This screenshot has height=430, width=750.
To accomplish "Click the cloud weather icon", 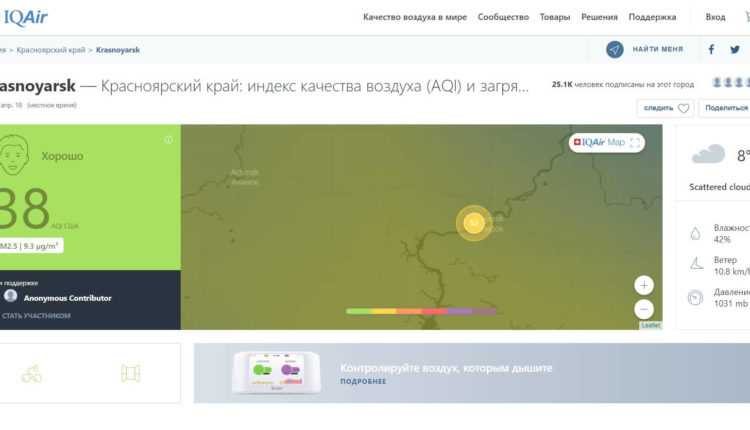I will pos(708,154).
